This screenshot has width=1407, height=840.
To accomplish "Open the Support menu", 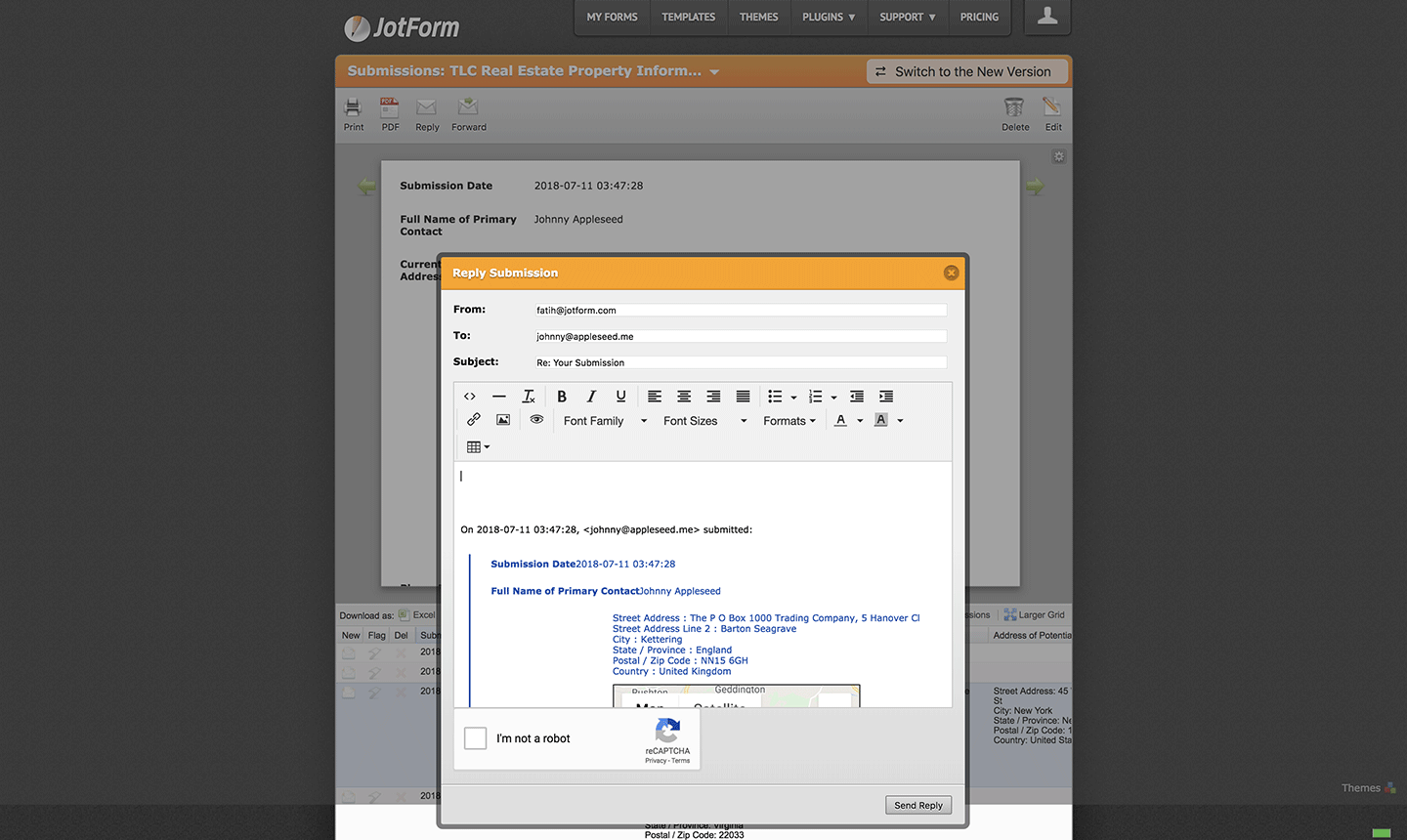I will 908,18.
